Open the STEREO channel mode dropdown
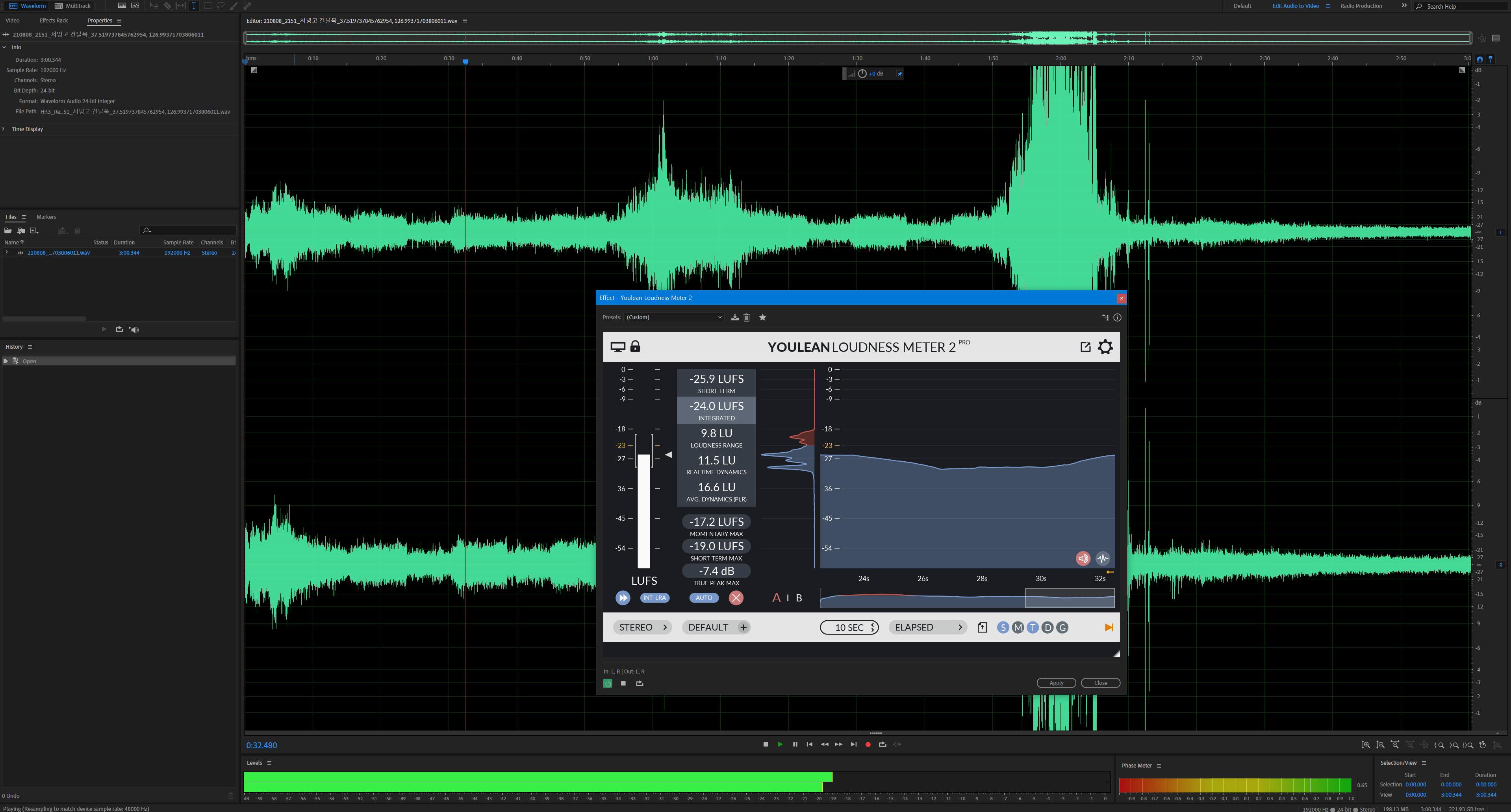The width and height of the screenshot is (1511, 812). click(x=642, y=627)
